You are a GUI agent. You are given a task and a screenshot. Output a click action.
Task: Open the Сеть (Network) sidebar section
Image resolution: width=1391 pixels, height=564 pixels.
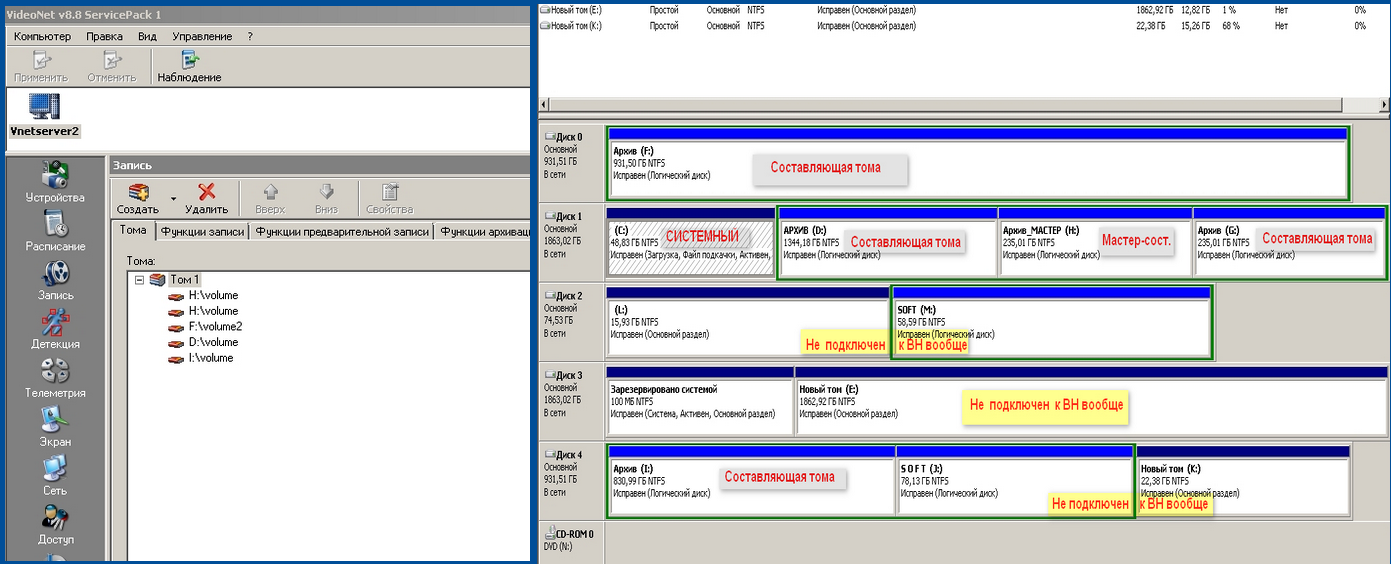click(55, 474)
